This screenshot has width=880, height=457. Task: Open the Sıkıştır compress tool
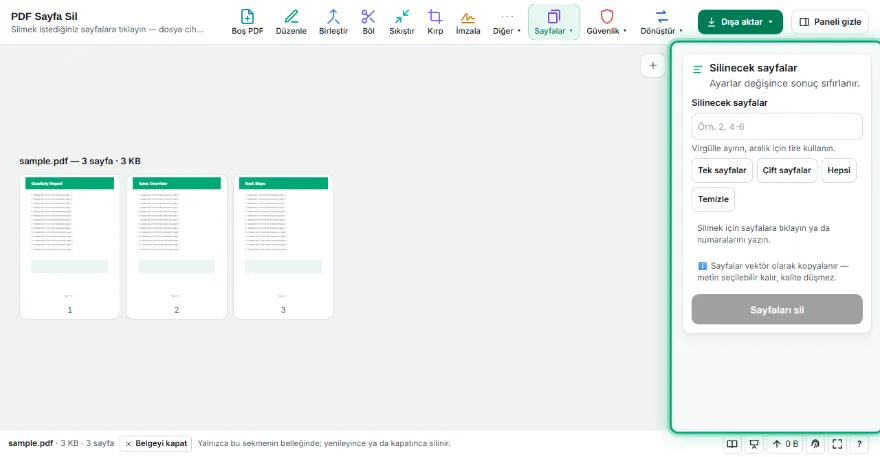(x=402, y=22)
